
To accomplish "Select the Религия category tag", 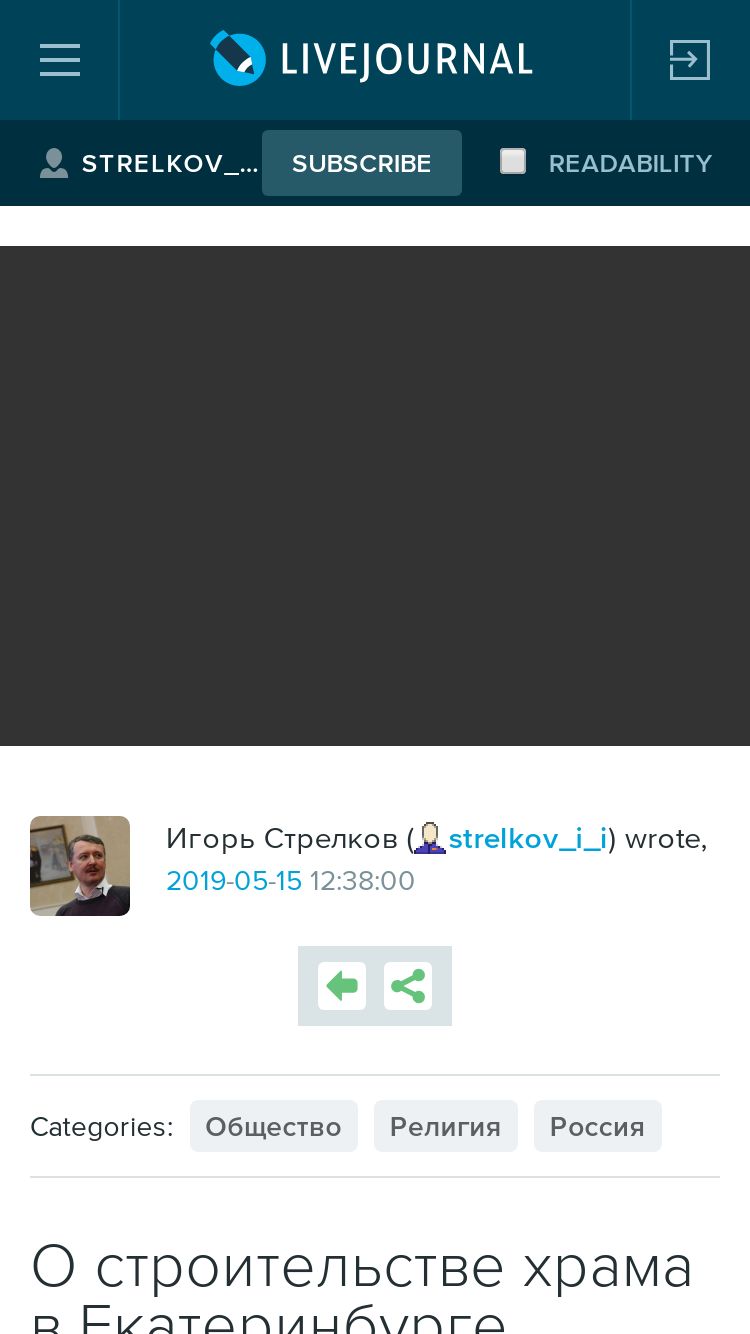I will [446, 1126].
